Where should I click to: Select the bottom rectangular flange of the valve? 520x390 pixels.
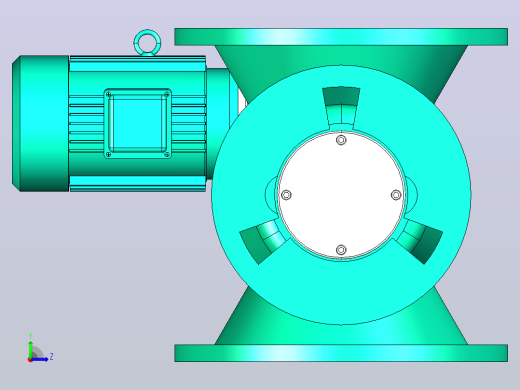click(x=341, y=353)
